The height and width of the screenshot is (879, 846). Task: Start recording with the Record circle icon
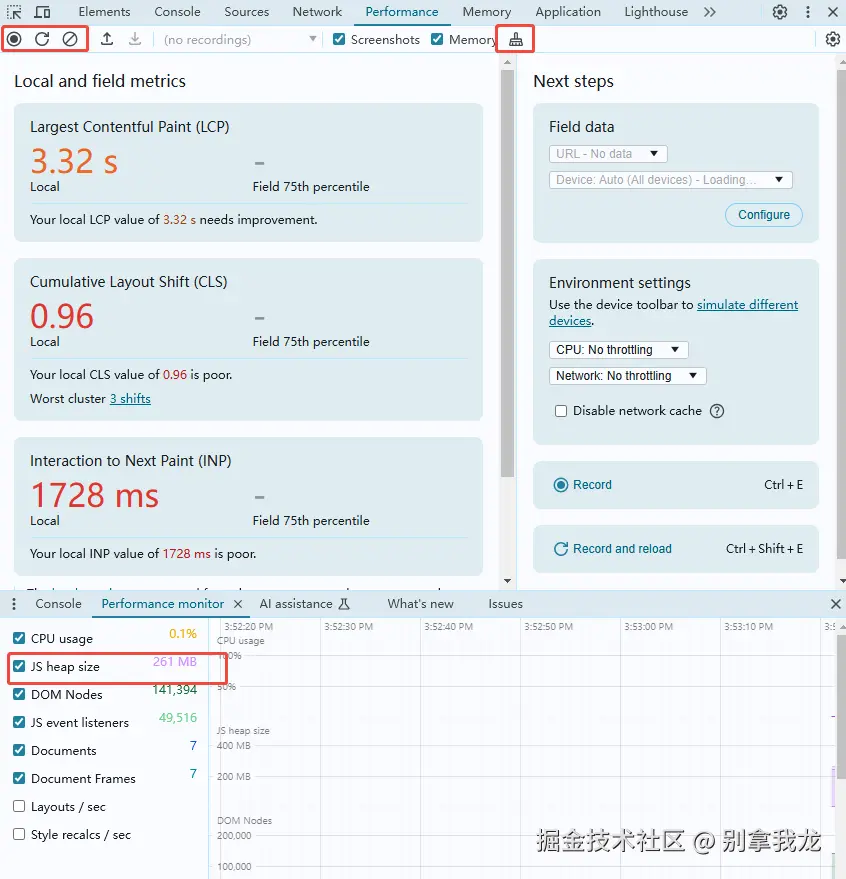15,39
